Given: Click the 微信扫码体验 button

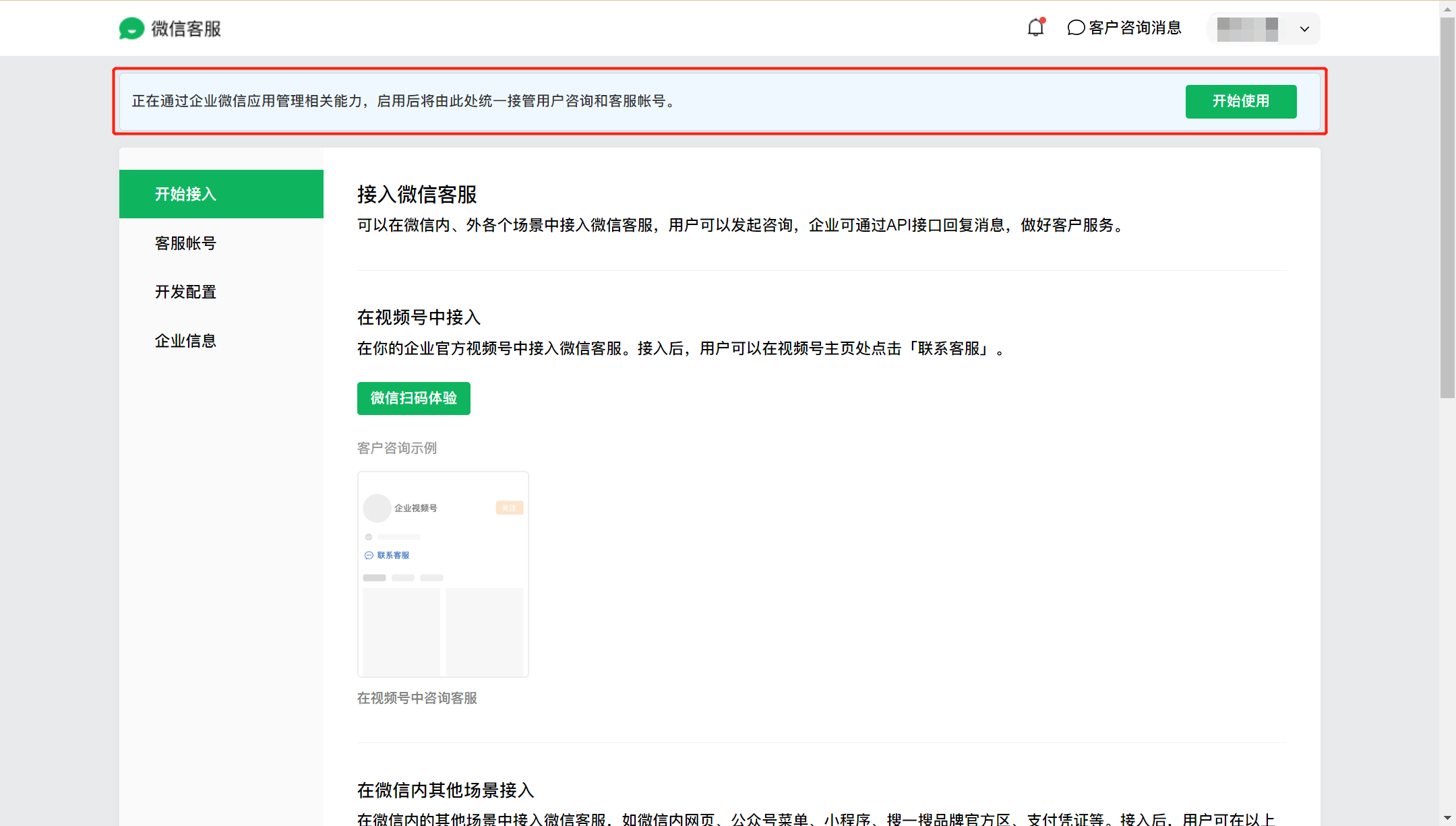Looking at the screenshot, I should 414,398.
